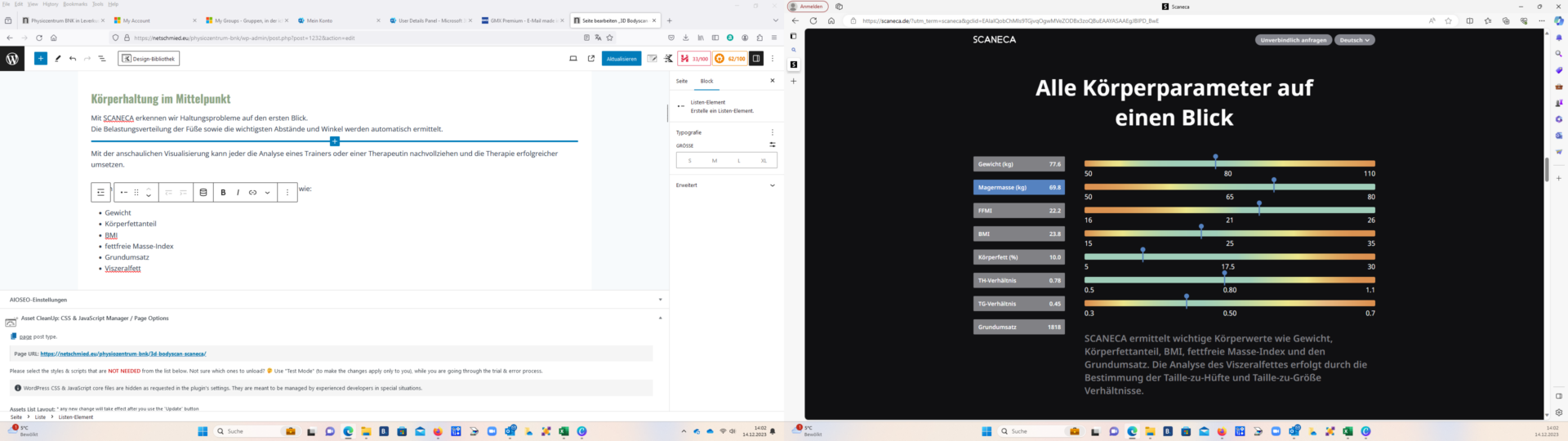This screenshot has height=441, width=1568.
Task: Open block toolbar options three-dot menu
Action: (287, 193)
